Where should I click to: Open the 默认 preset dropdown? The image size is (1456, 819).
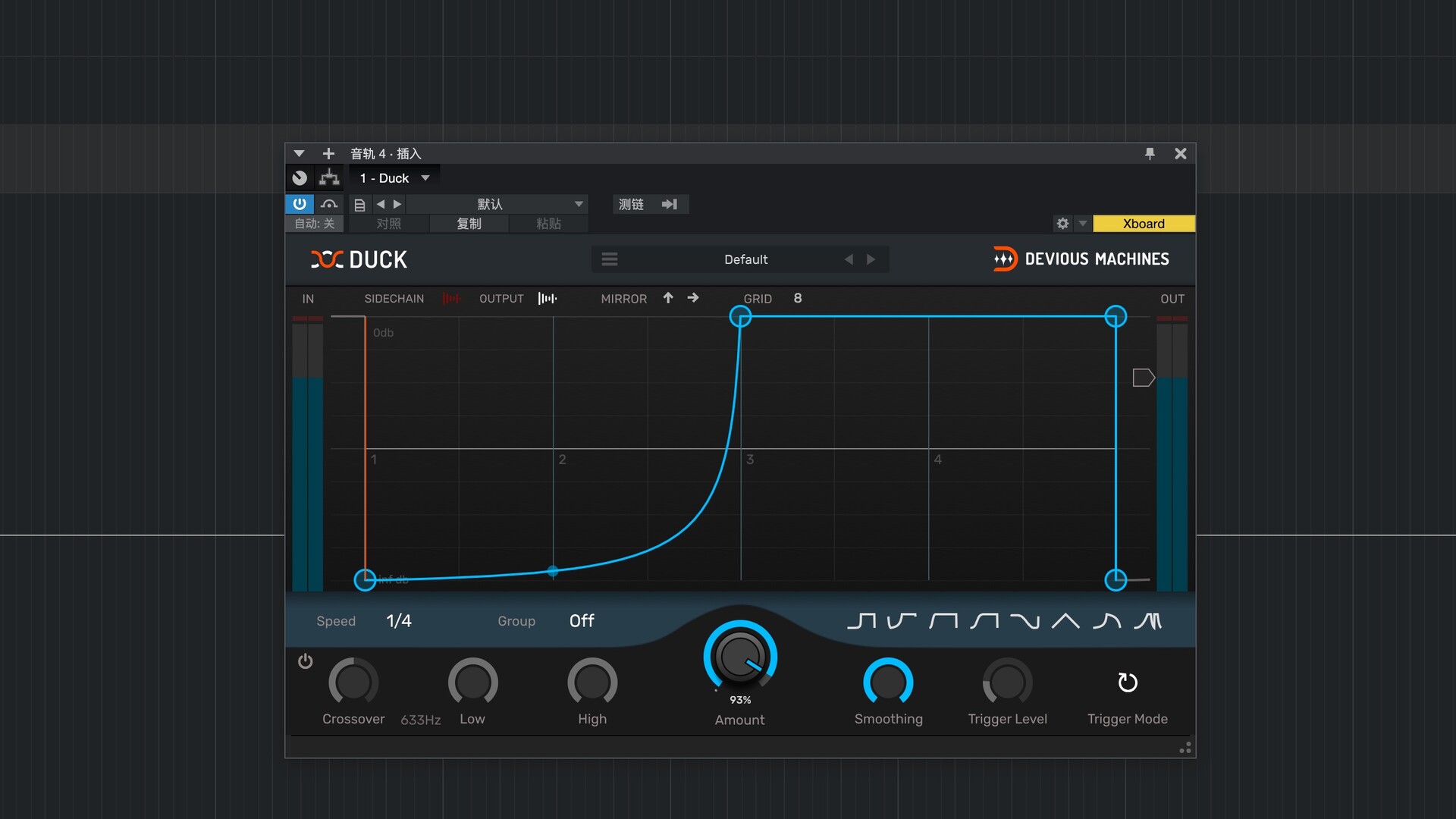click(498, 204)
